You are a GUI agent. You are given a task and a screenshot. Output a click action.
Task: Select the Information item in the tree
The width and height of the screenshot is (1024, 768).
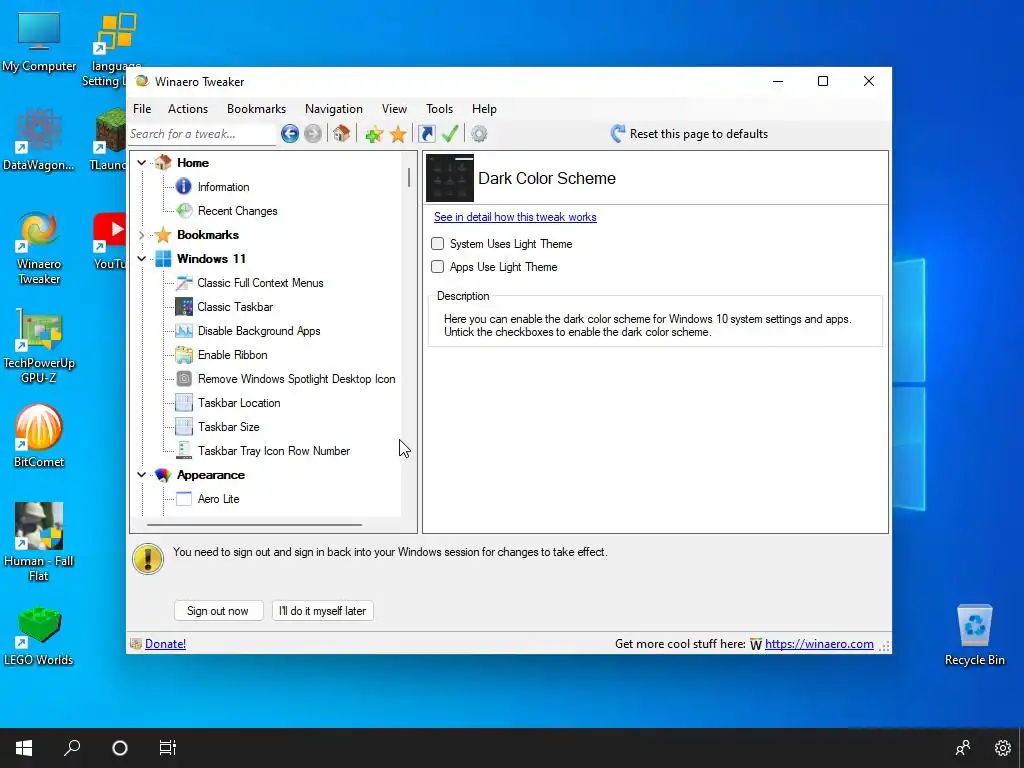point(223,187)
